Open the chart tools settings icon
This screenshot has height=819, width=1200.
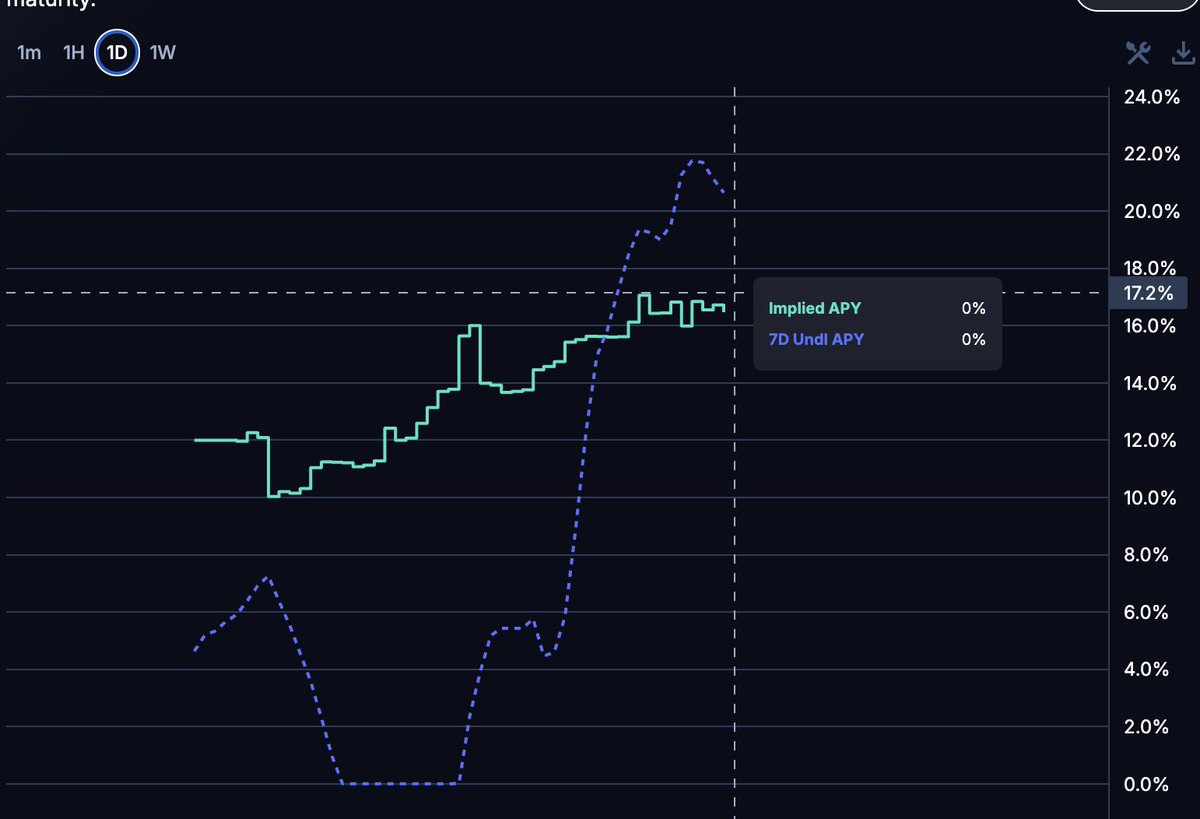pos(1138,53)
